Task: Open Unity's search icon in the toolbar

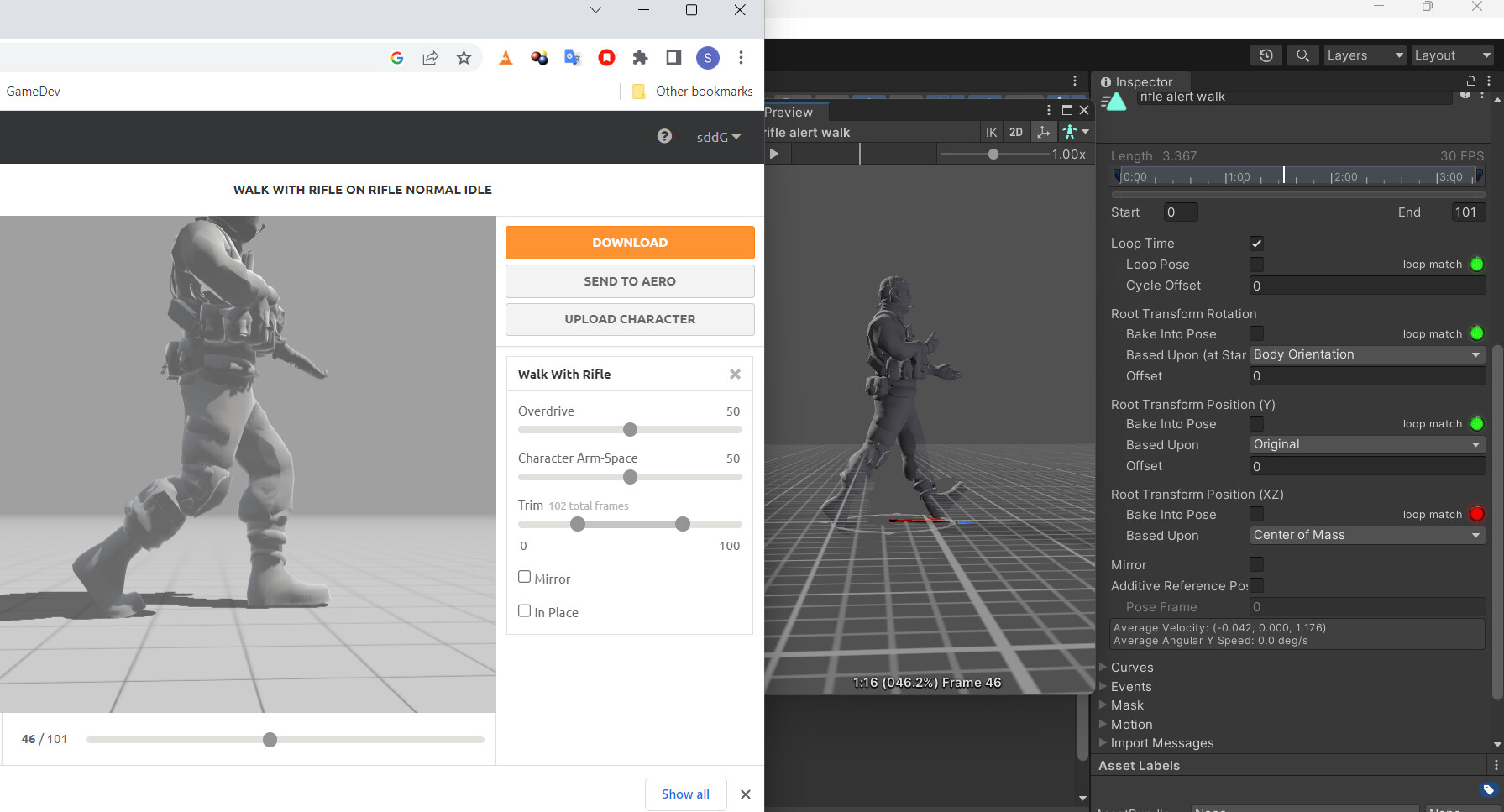Action: point(1302,55)
